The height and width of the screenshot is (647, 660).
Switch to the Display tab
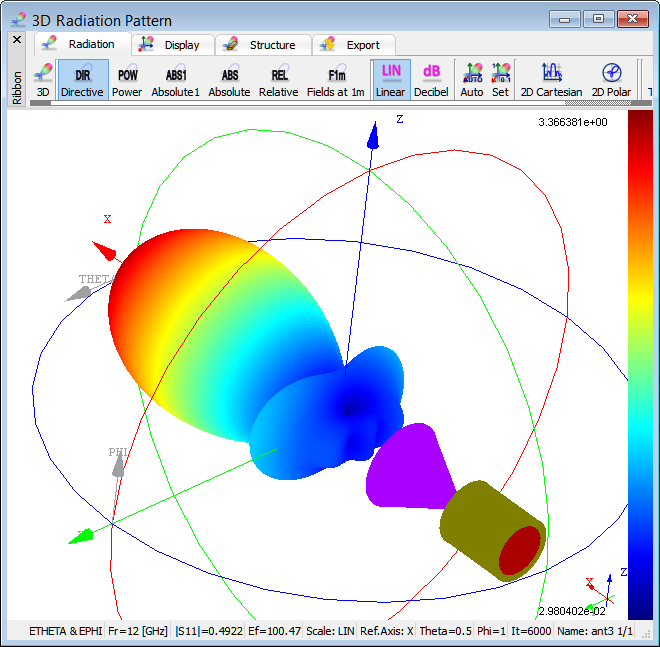point(170,45)
